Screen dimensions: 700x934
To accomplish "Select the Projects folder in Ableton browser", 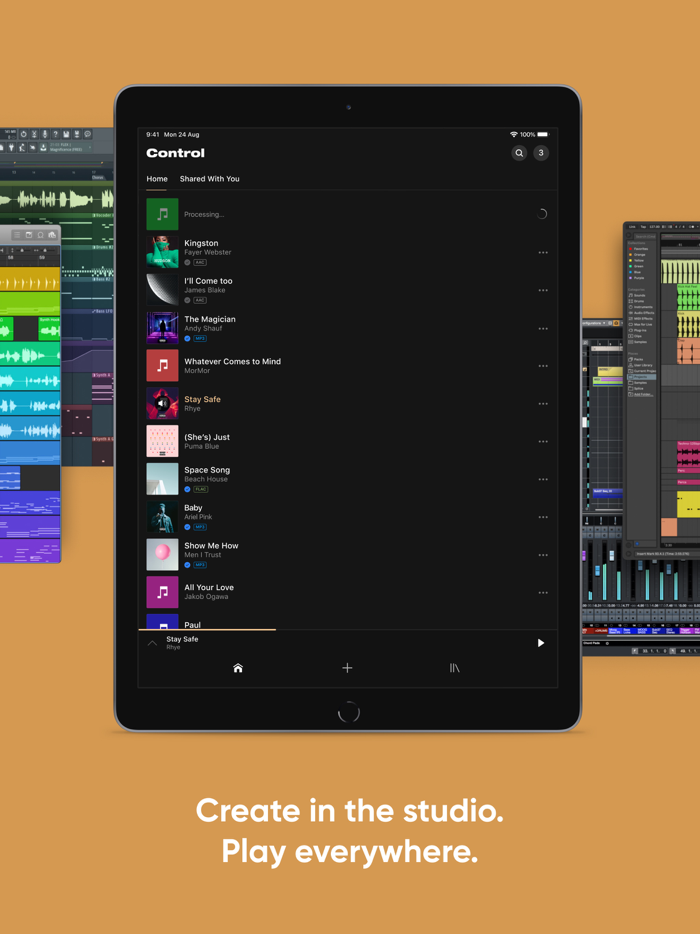I will tap(642, 377).
